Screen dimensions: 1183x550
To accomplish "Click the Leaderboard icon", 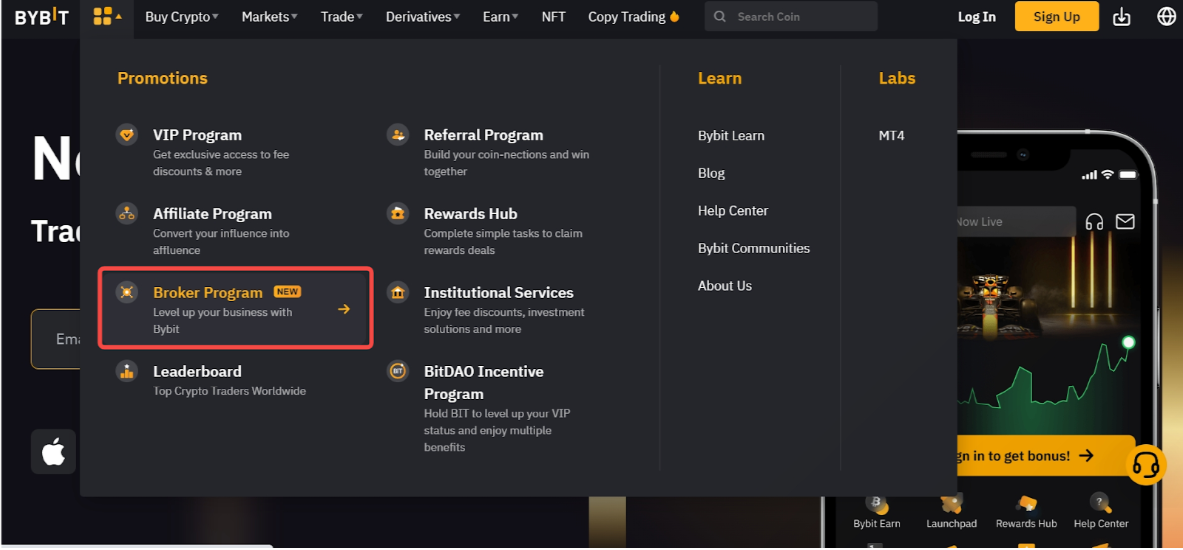I will click(127, 372).
